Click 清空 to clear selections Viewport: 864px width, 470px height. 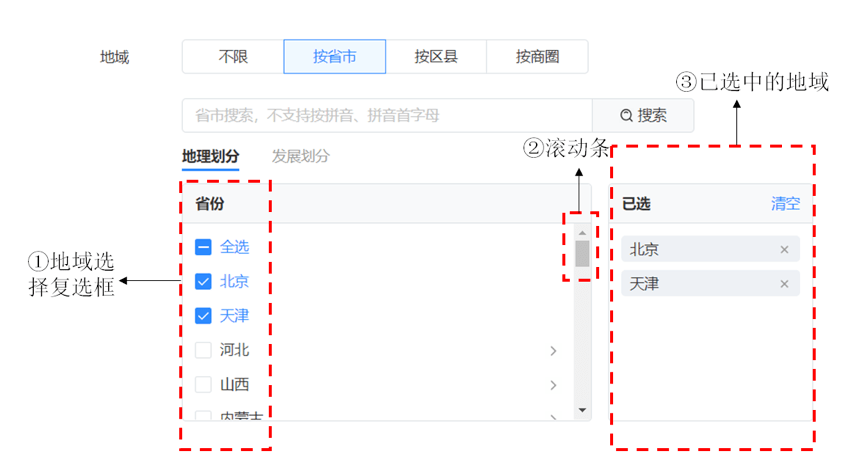pos(785,204)
